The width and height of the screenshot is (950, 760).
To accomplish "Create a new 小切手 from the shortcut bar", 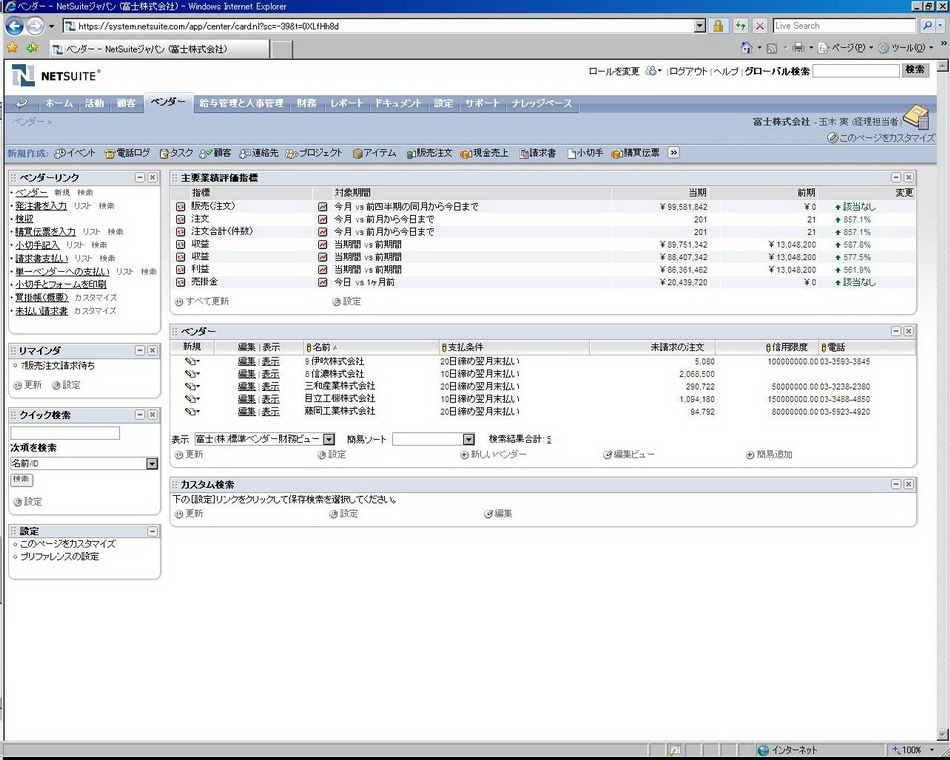I will point(585,153).
